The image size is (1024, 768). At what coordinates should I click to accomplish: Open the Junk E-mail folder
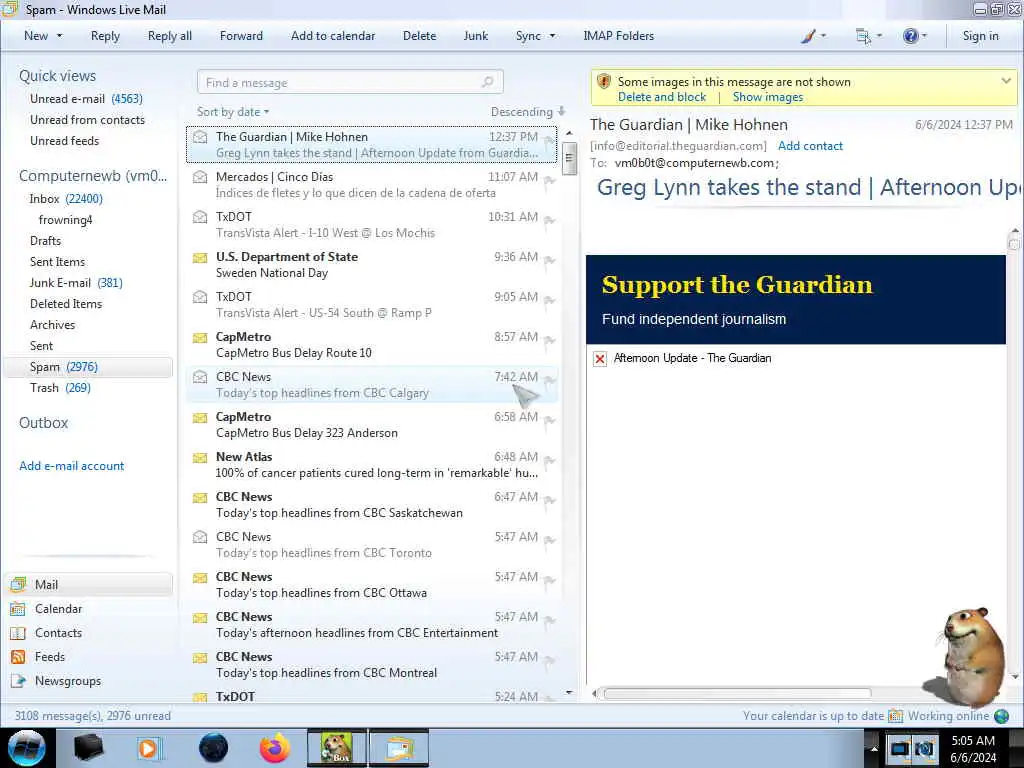76,282
